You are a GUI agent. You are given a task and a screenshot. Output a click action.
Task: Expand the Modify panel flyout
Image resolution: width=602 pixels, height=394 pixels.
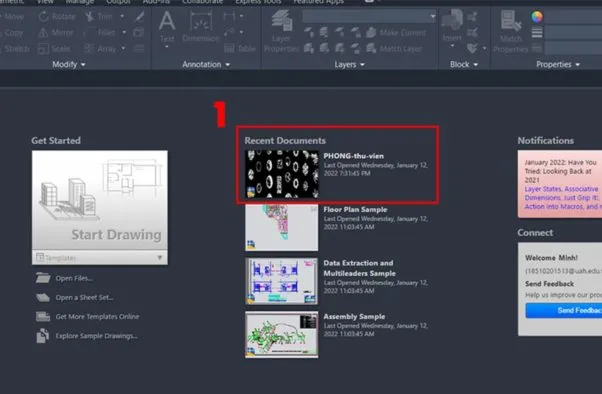(x=69, y=65)
